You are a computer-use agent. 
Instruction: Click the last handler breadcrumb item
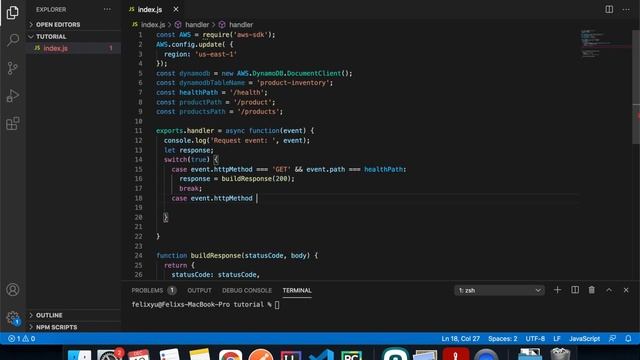[x=241, y=24]
